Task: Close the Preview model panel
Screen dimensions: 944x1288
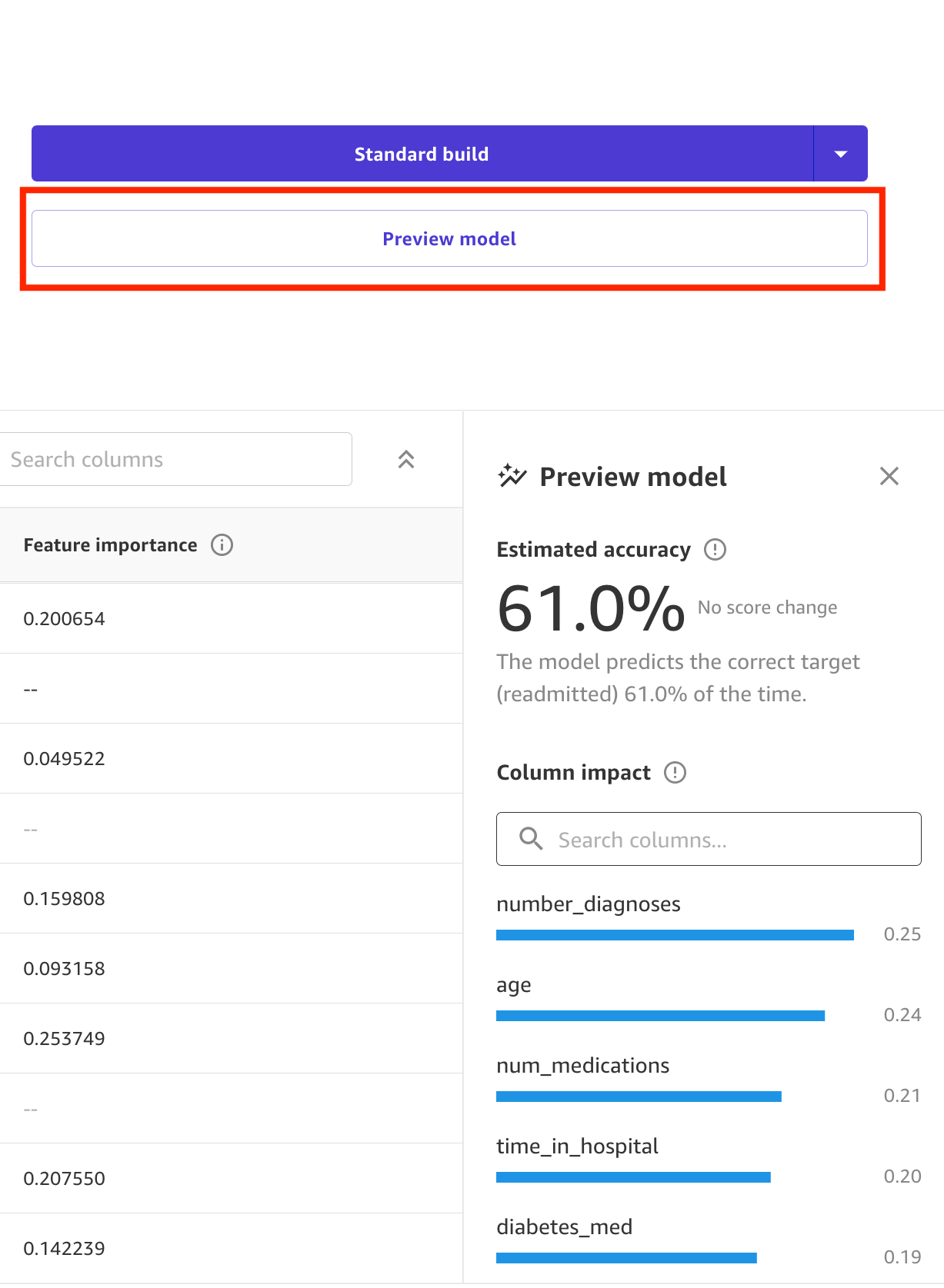Action: [889, 476]
